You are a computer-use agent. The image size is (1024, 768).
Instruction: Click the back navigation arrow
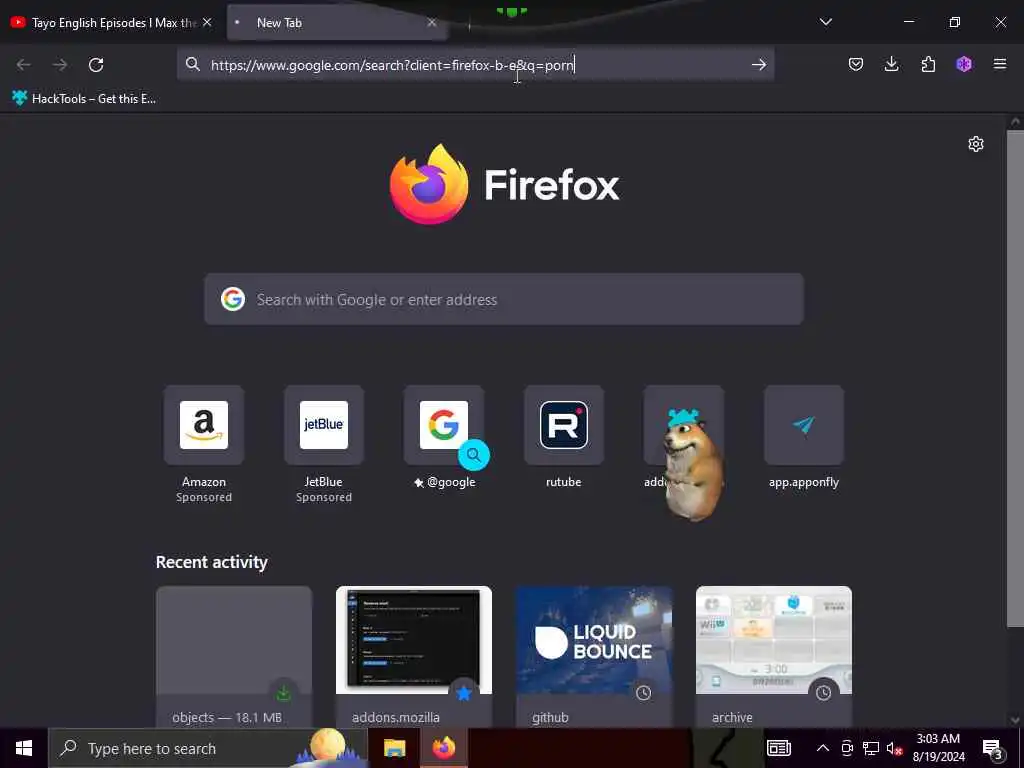tap(24, 65)
